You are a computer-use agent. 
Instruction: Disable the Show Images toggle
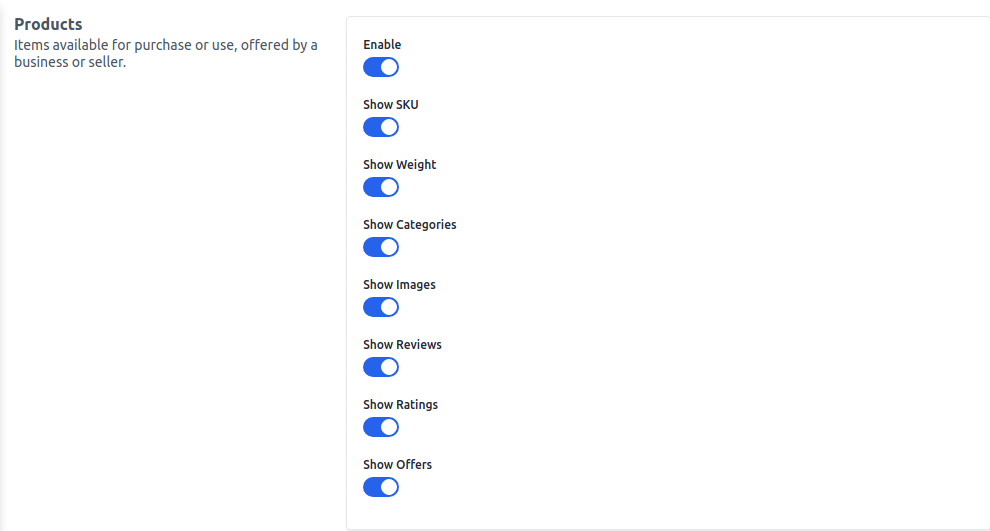point(380,307)
